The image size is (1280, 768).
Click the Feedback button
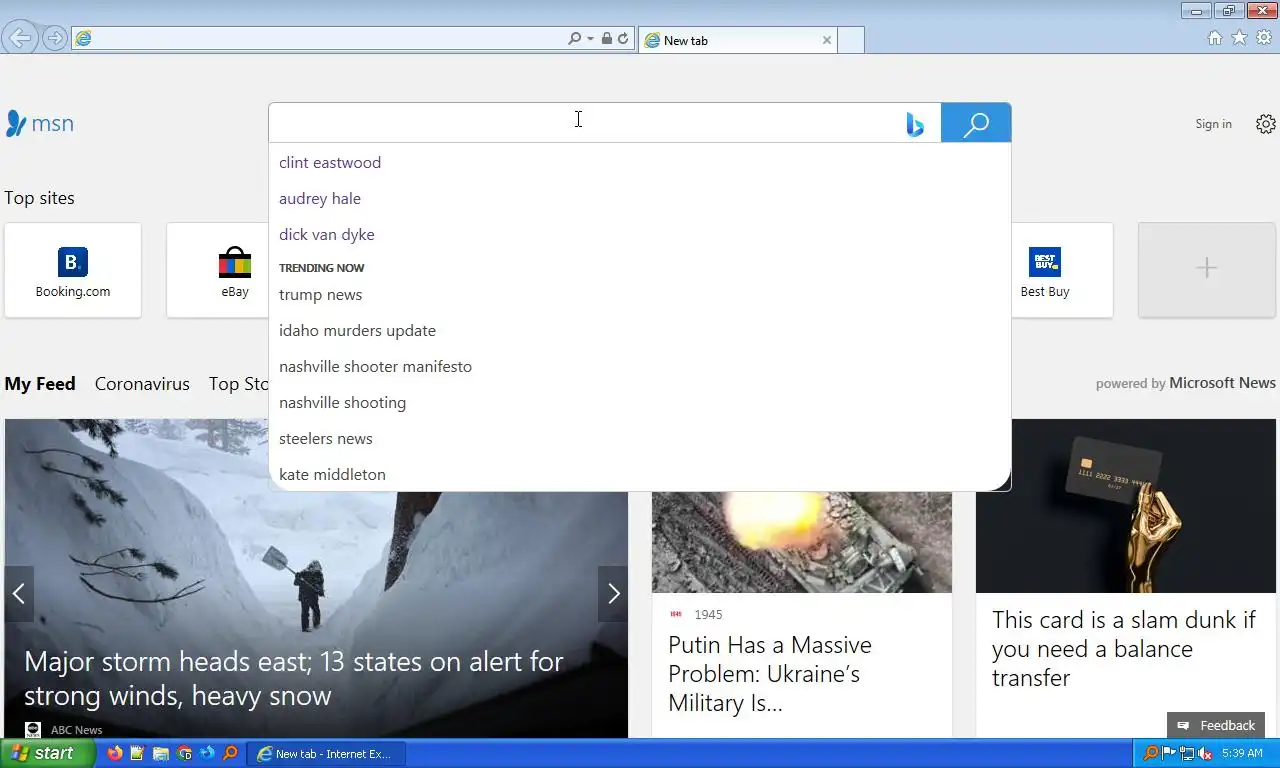point(1216,725)
